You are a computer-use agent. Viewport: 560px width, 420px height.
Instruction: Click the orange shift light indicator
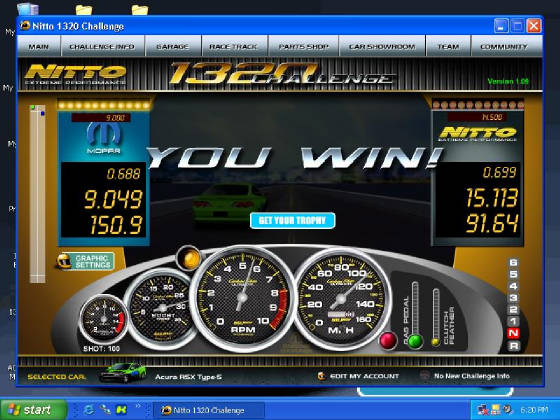189,259
